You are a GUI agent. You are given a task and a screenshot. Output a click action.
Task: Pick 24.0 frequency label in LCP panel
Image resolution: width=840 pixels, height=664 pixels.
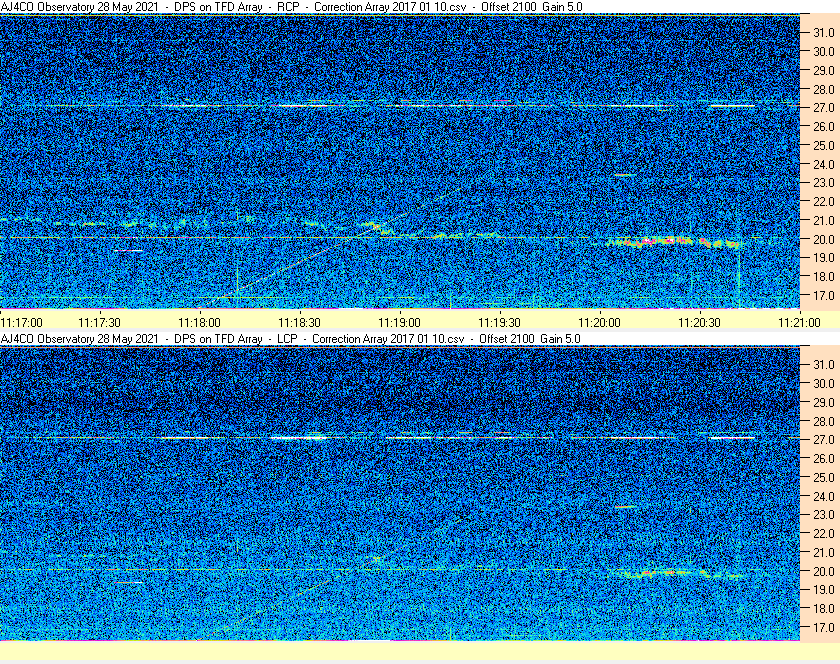coord(824,496)
